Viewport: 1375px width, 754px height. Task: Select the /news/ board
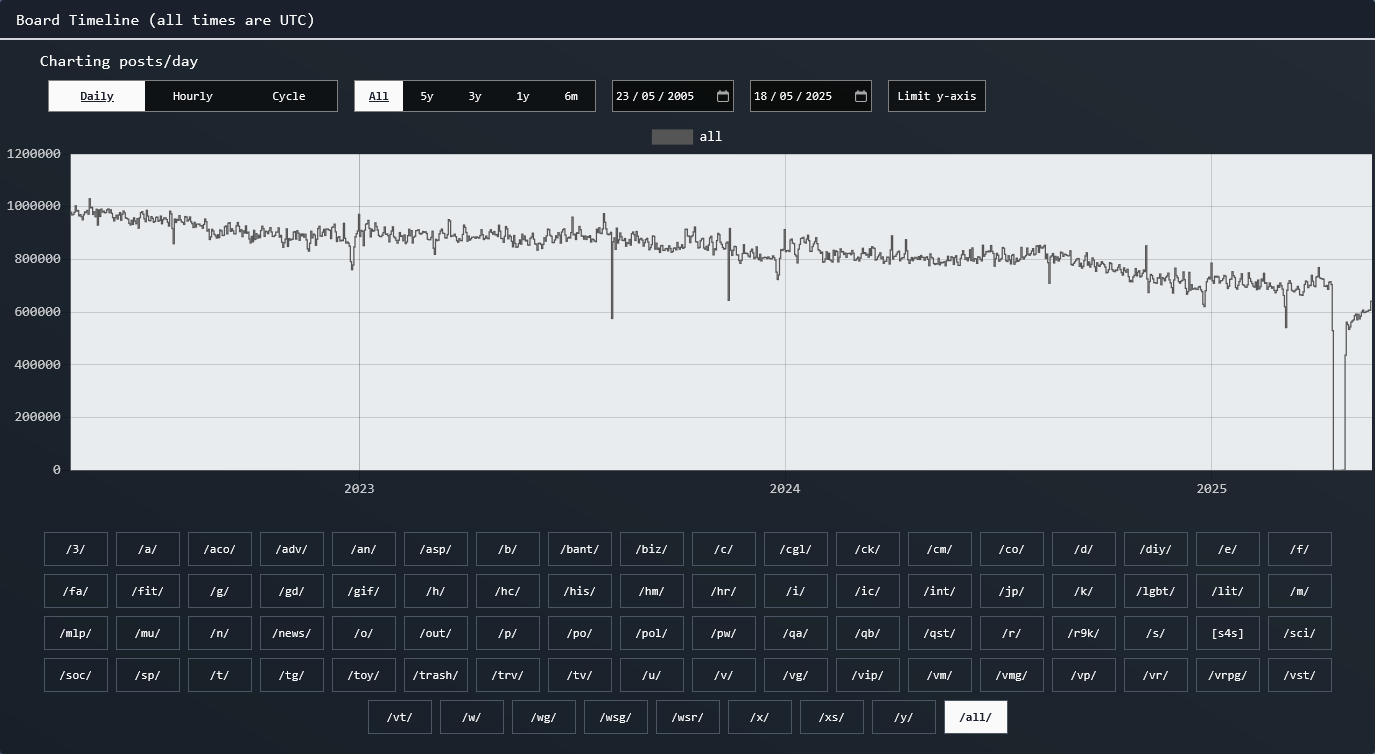[x=292, y=633]
